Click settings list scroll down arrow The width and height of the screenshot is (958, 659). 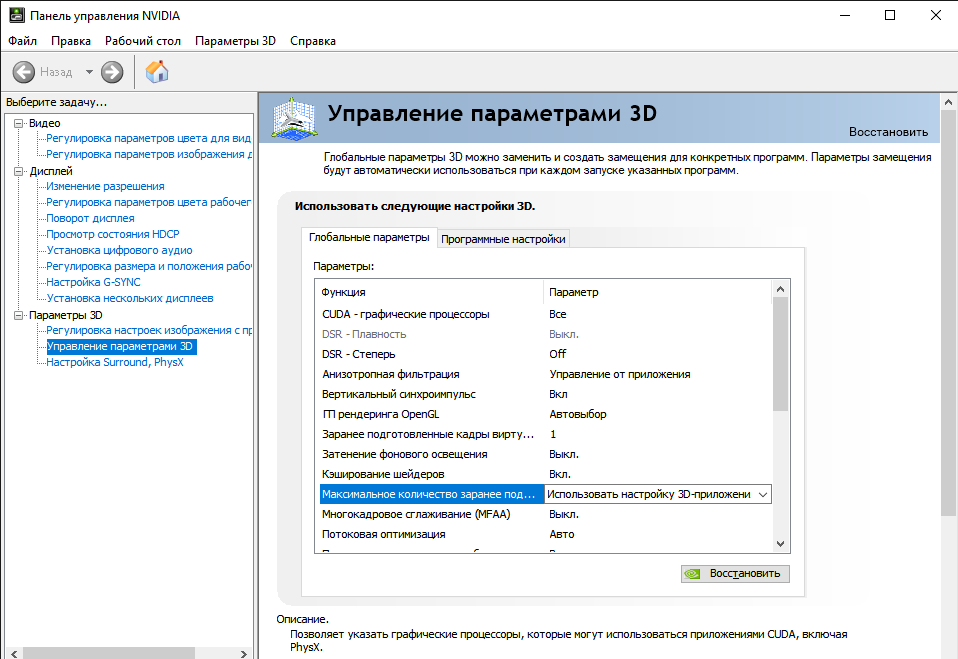[780, 544]
